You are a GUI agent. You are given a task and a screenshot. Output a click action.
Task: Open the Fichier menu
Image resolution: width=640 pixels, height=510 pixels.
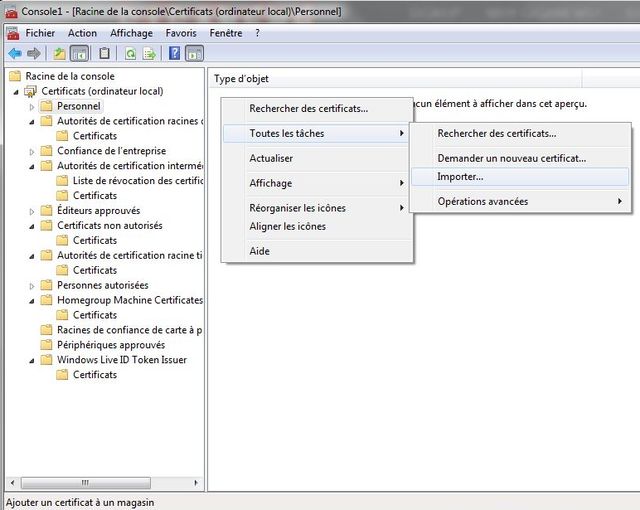click(x=40, y=33)
